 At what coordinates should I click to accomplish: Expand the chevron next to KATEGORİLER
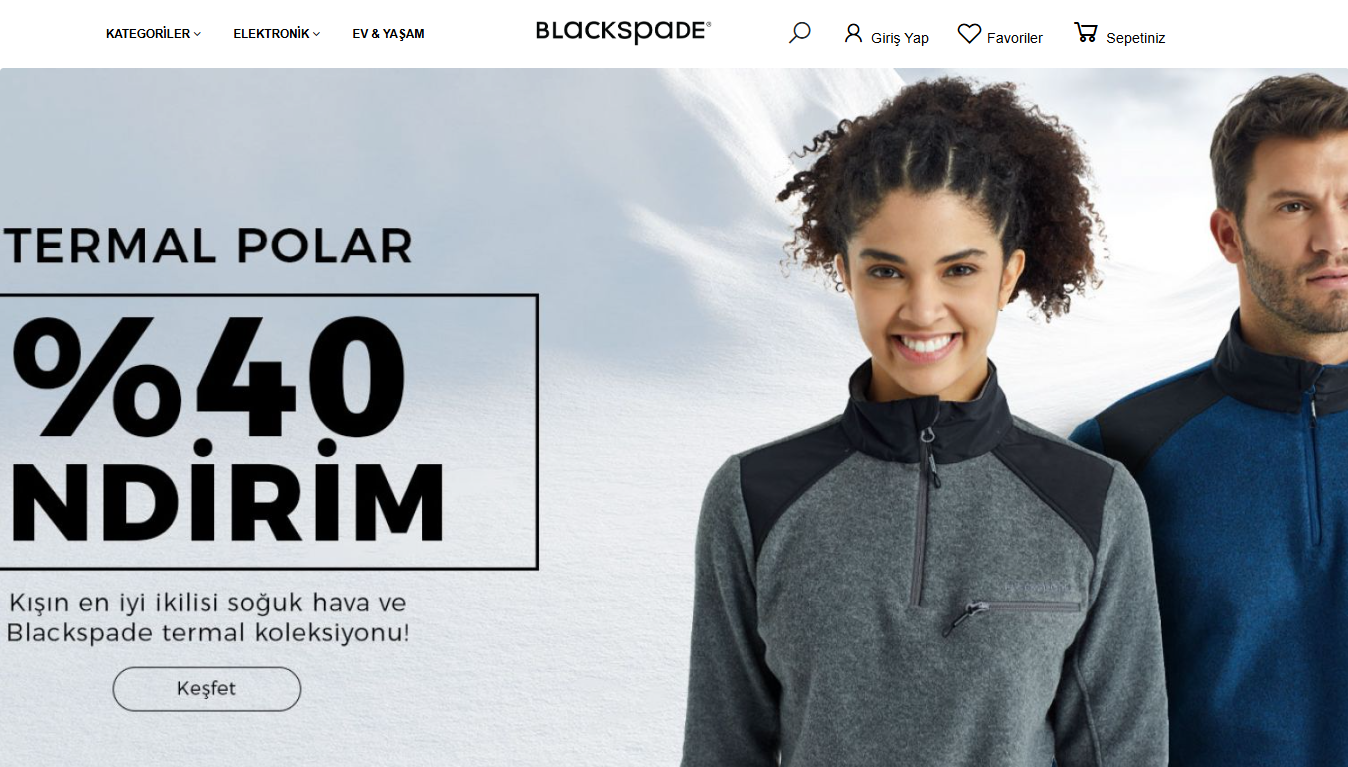pyautogui.click(x=198, y=34)
